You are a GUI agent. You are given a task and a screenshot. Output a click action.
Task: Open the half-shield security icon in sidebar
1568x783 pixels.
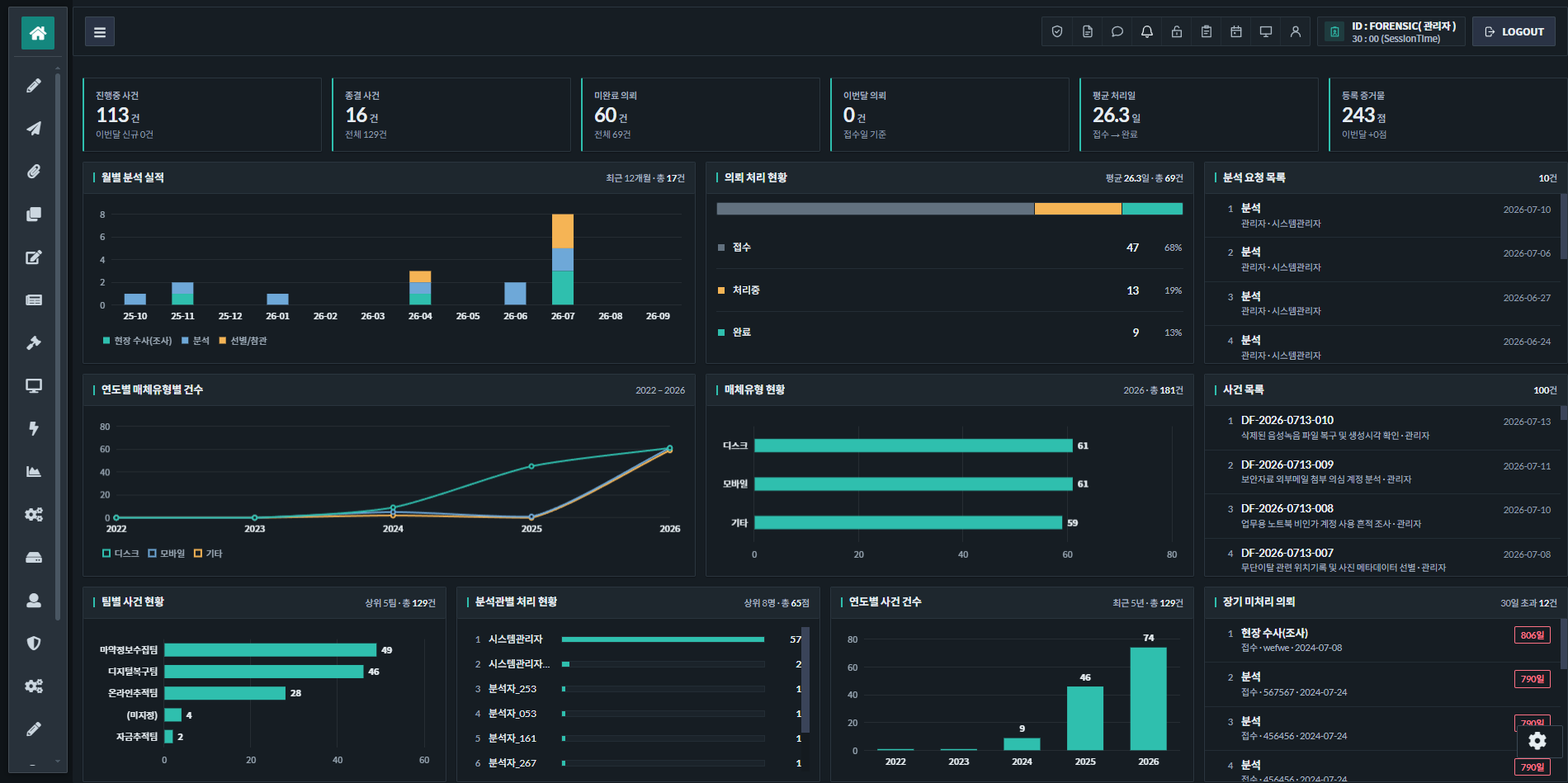click(x=34, y=644)
